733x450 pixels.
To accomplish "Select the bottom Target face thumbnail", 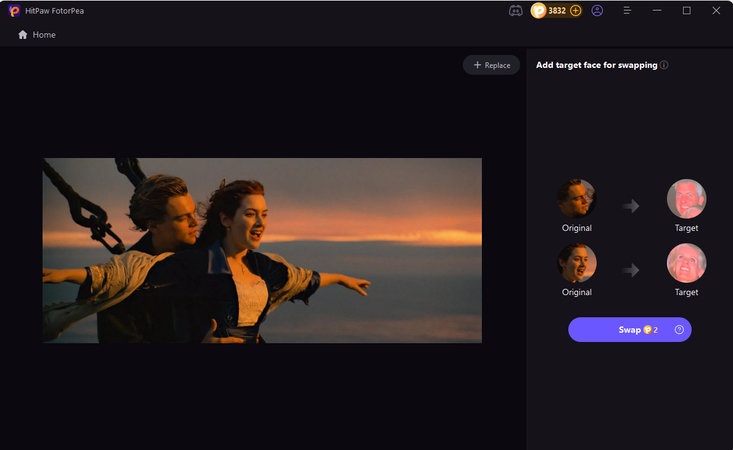I will (686, 263).
